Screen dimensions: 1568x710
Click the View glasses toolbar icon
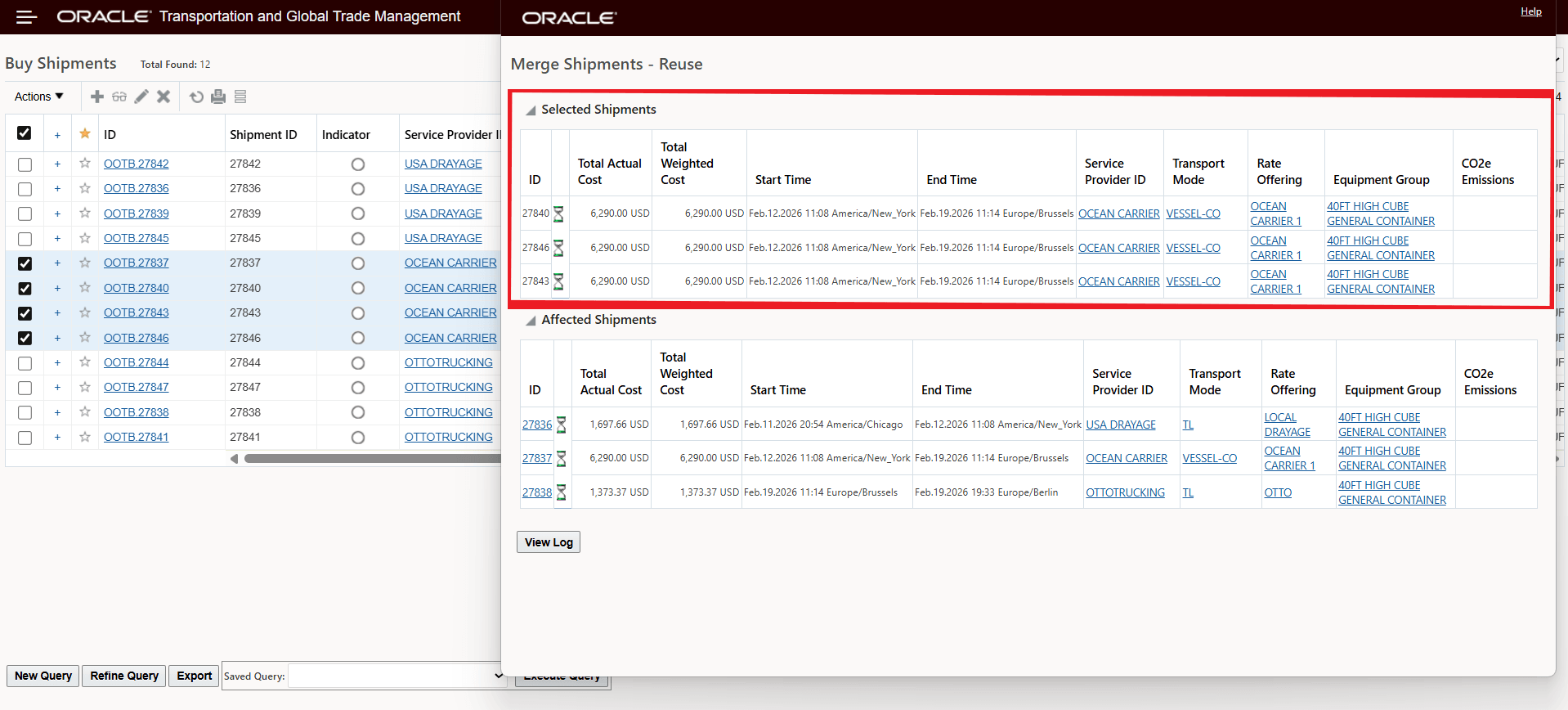(x=119, y=97)
